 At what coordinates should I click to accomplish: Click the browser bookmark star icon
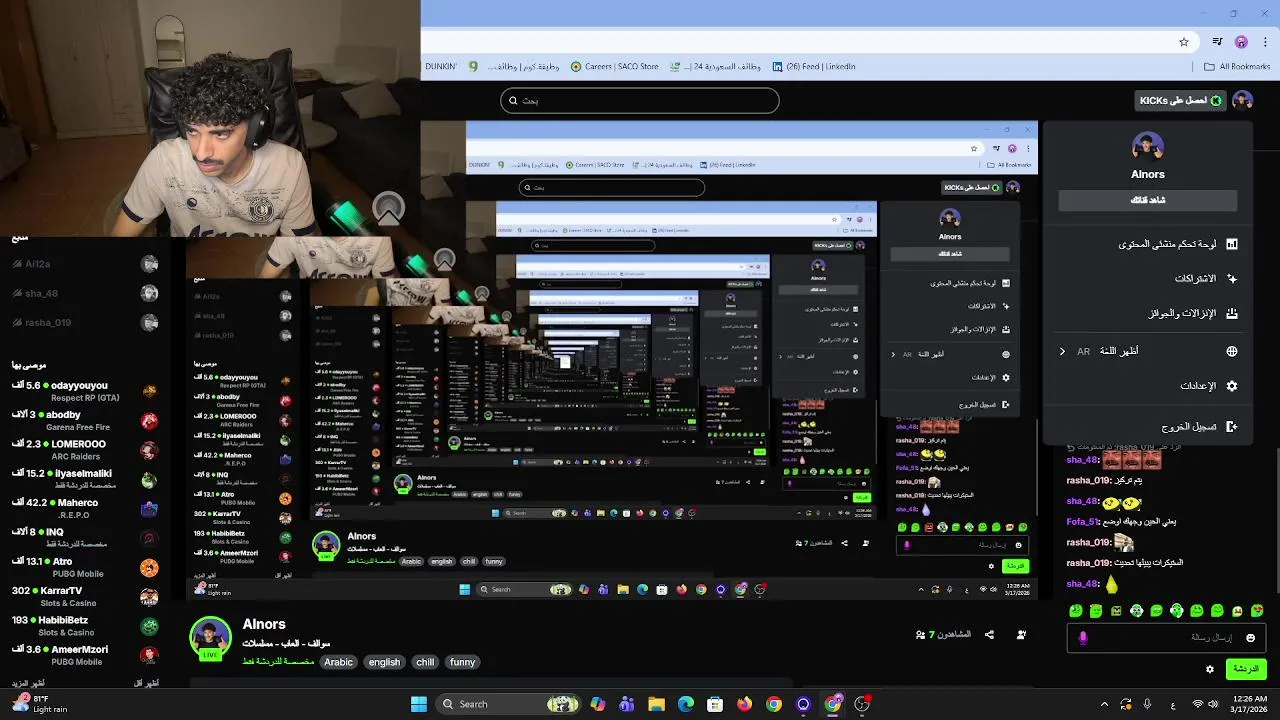click(1184, 42)
